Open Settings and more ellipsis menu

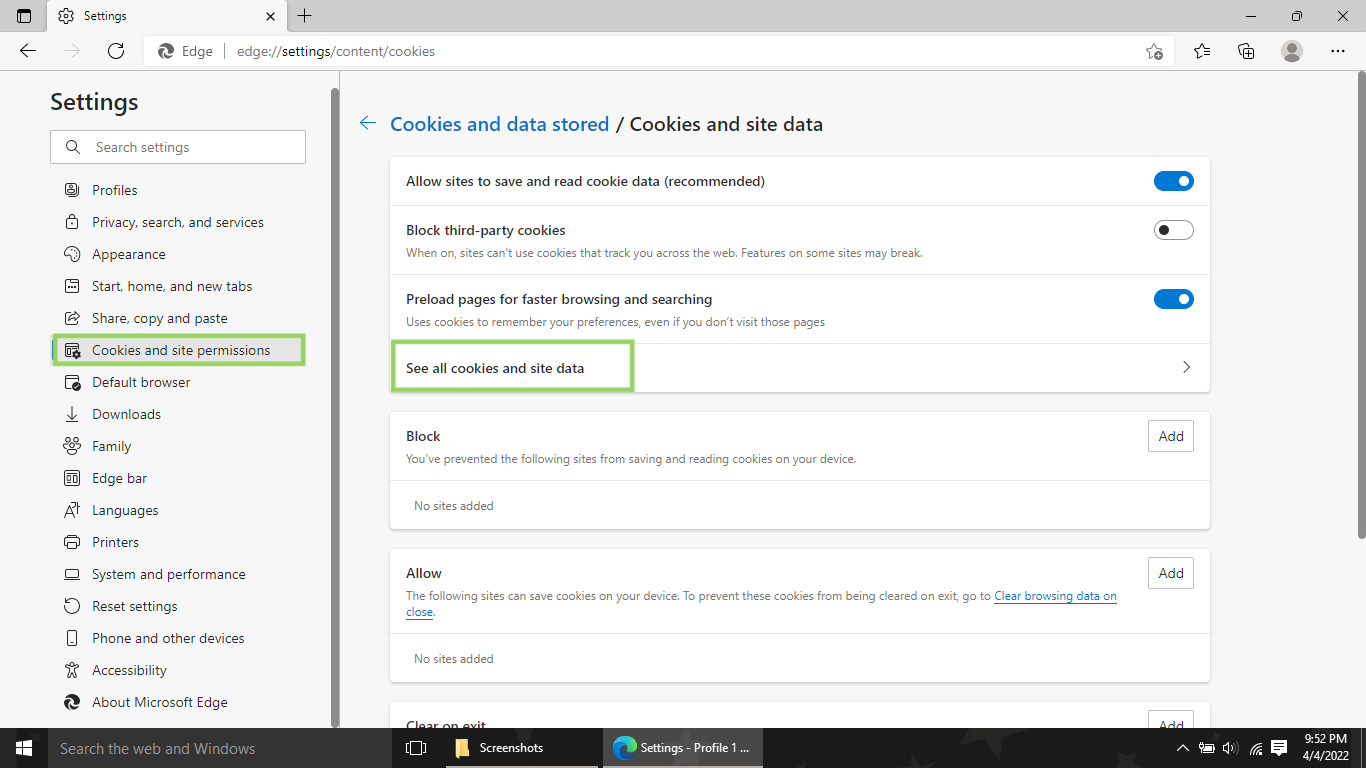[1338, 51]
